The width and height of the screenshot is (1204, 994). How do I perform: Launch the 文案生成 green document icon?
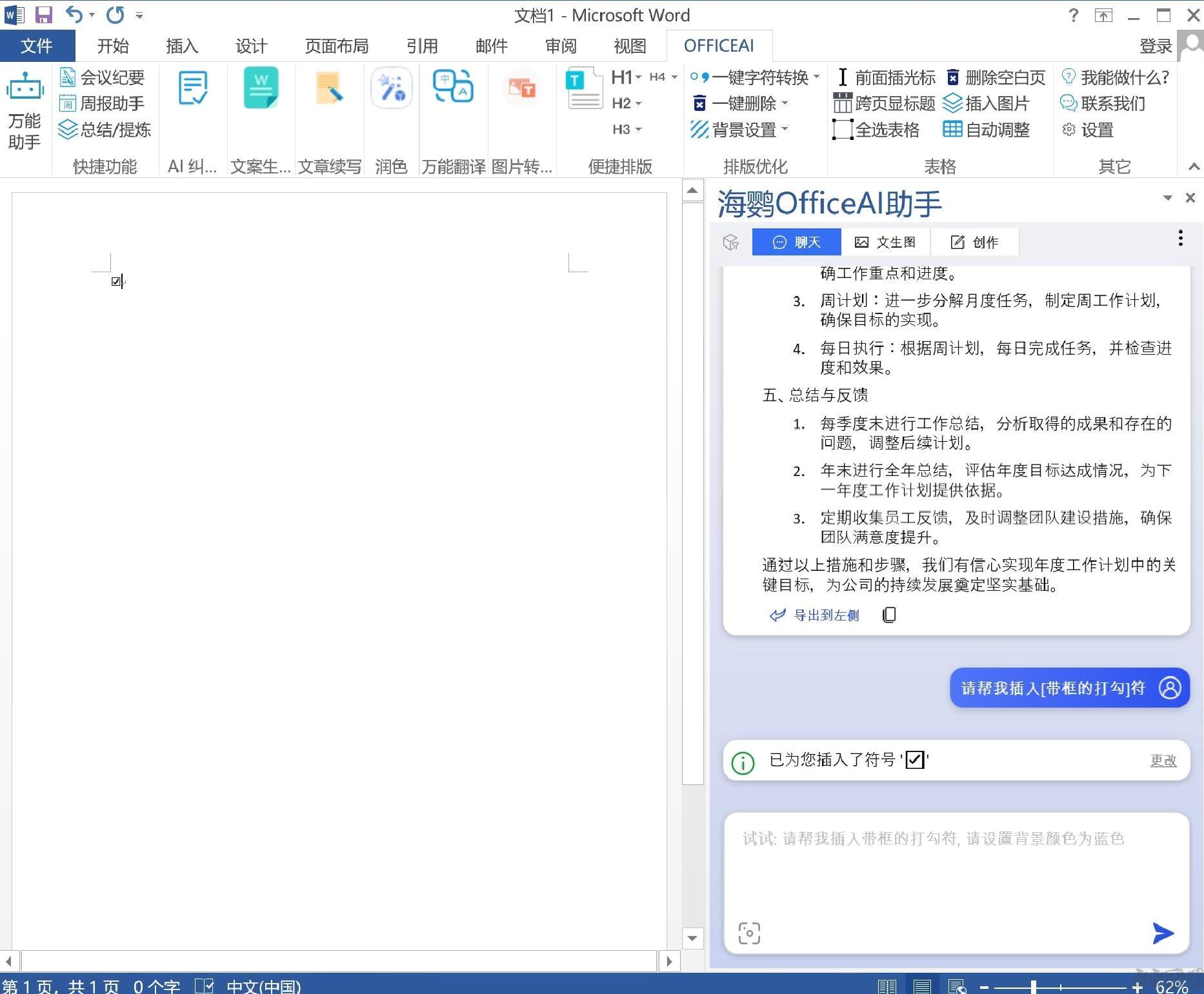click(x=261, y=88)
